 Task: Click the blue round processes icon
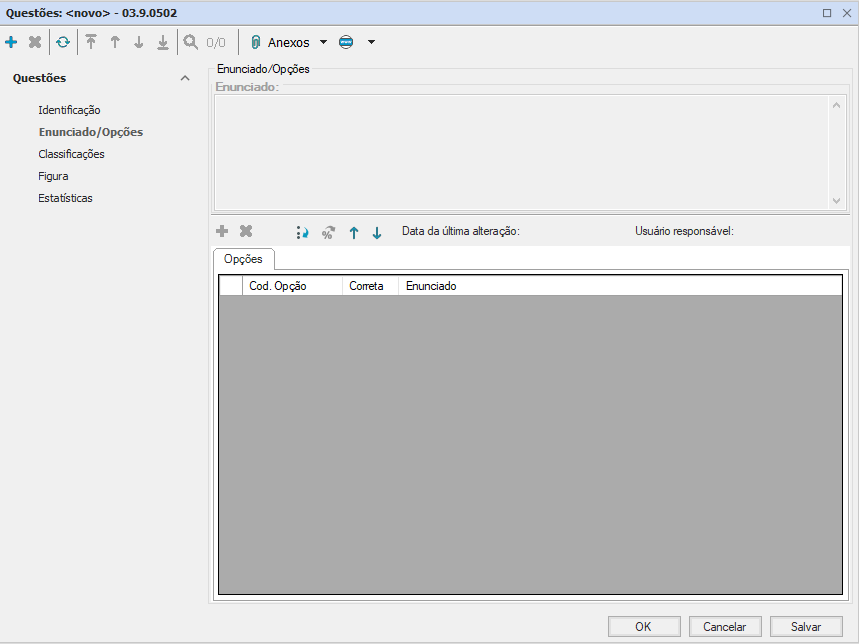pyautogui.click(x=347, y=42)
